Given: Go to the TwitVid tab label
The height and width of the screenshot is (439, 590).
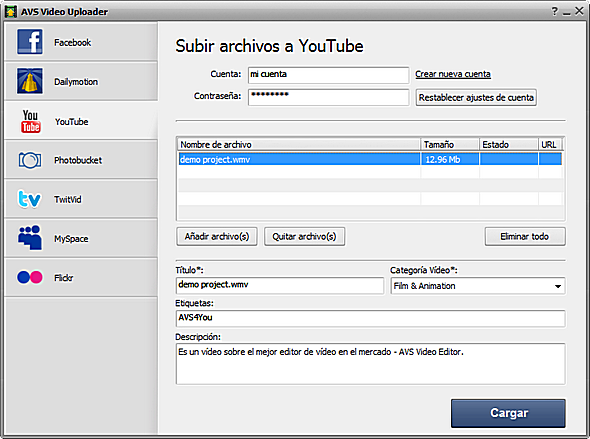Looking at the screenshot, I should 67,199.
